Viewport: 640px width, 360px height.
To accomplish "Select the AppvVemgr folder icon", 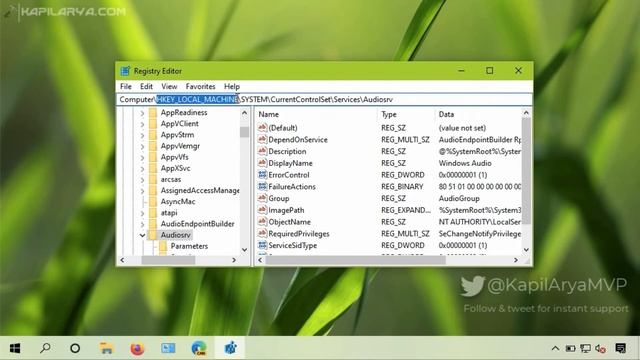I will (x=153, y=146).
